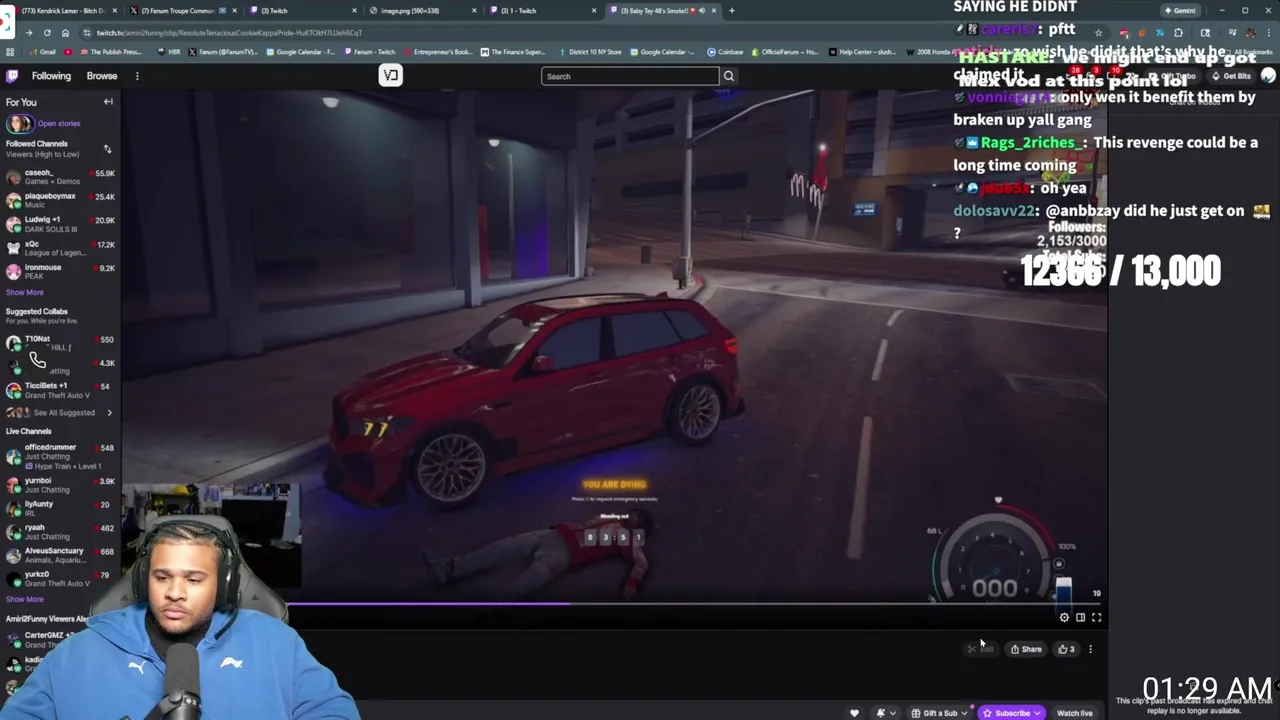
Task: Open the Twitch home logo
Action: (x=12, y=76)
